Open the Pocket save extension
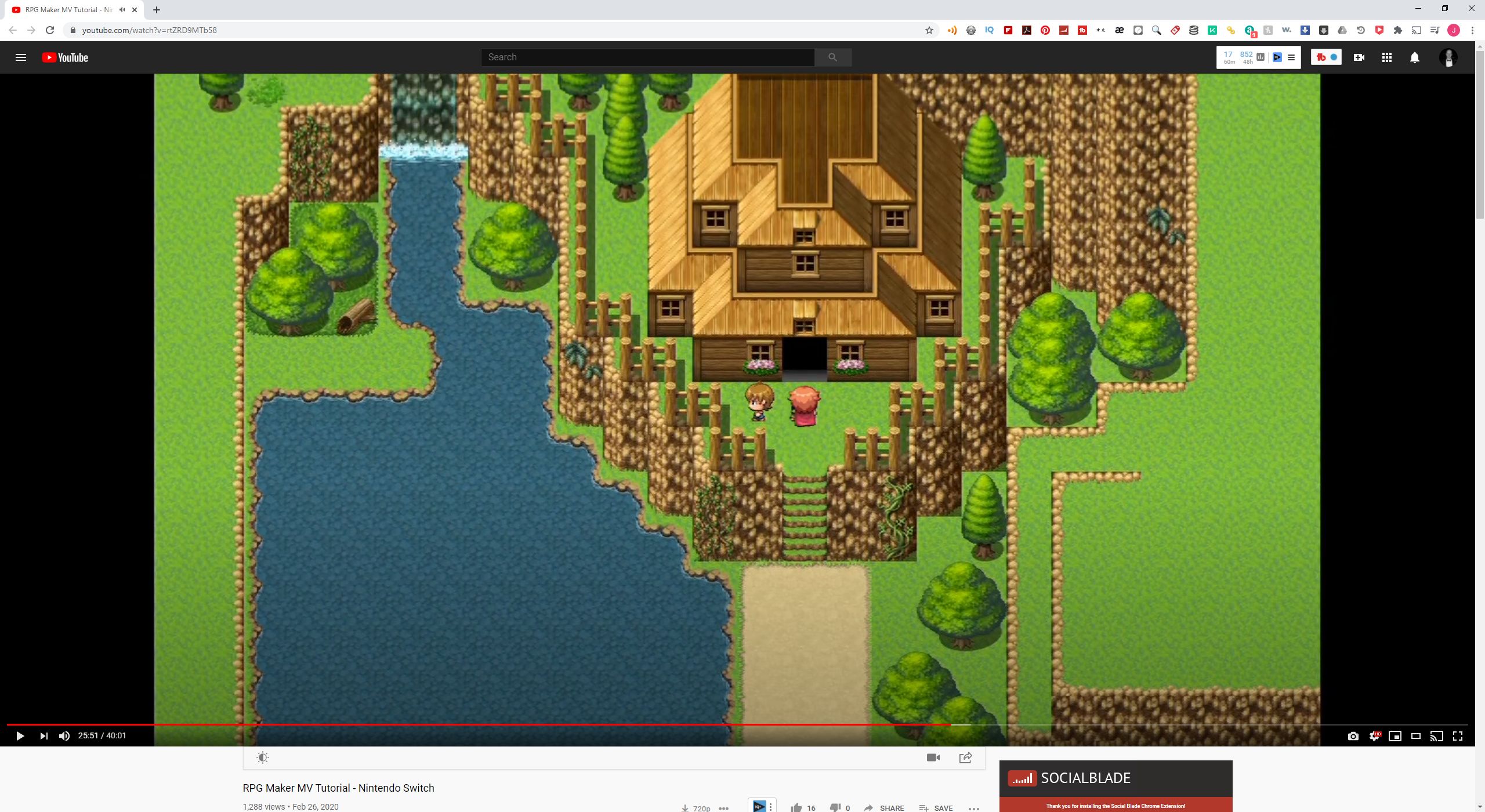 [1379, 30]
